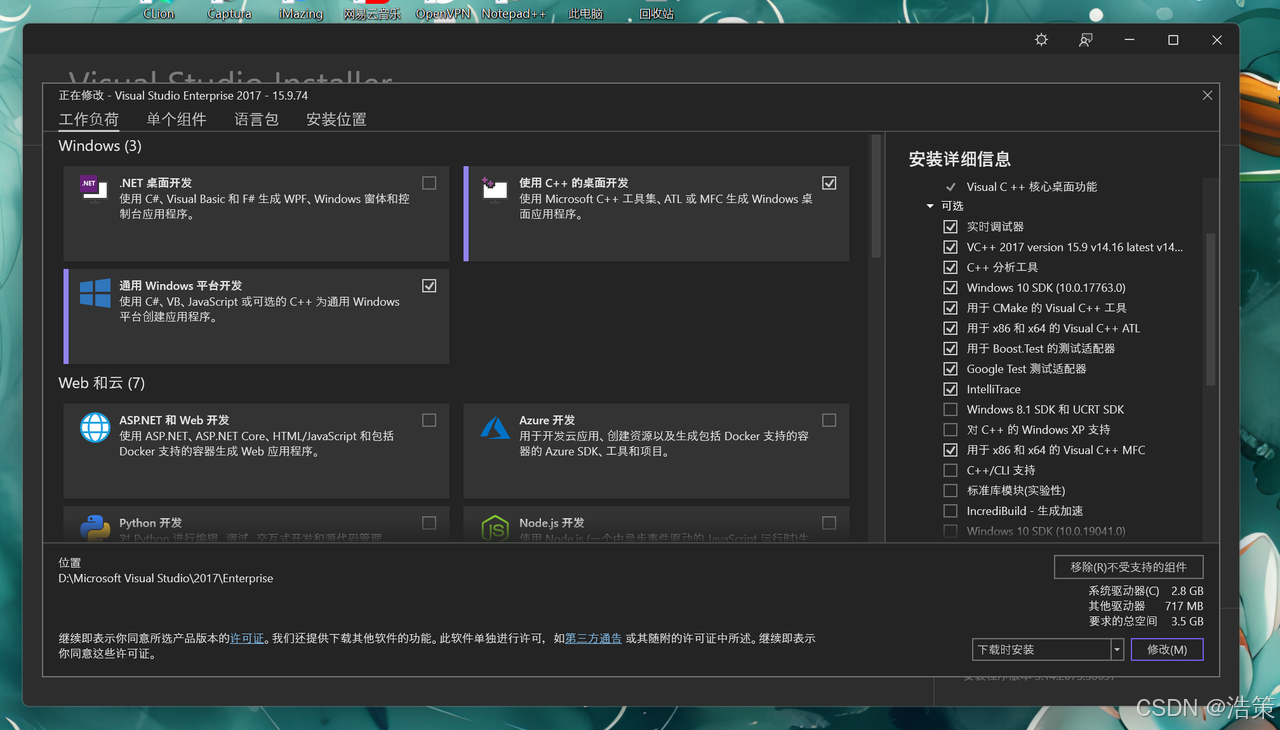Uncheck Visual C++ ATL component
Screen dimensions: 1280x730
coord(950,328)
